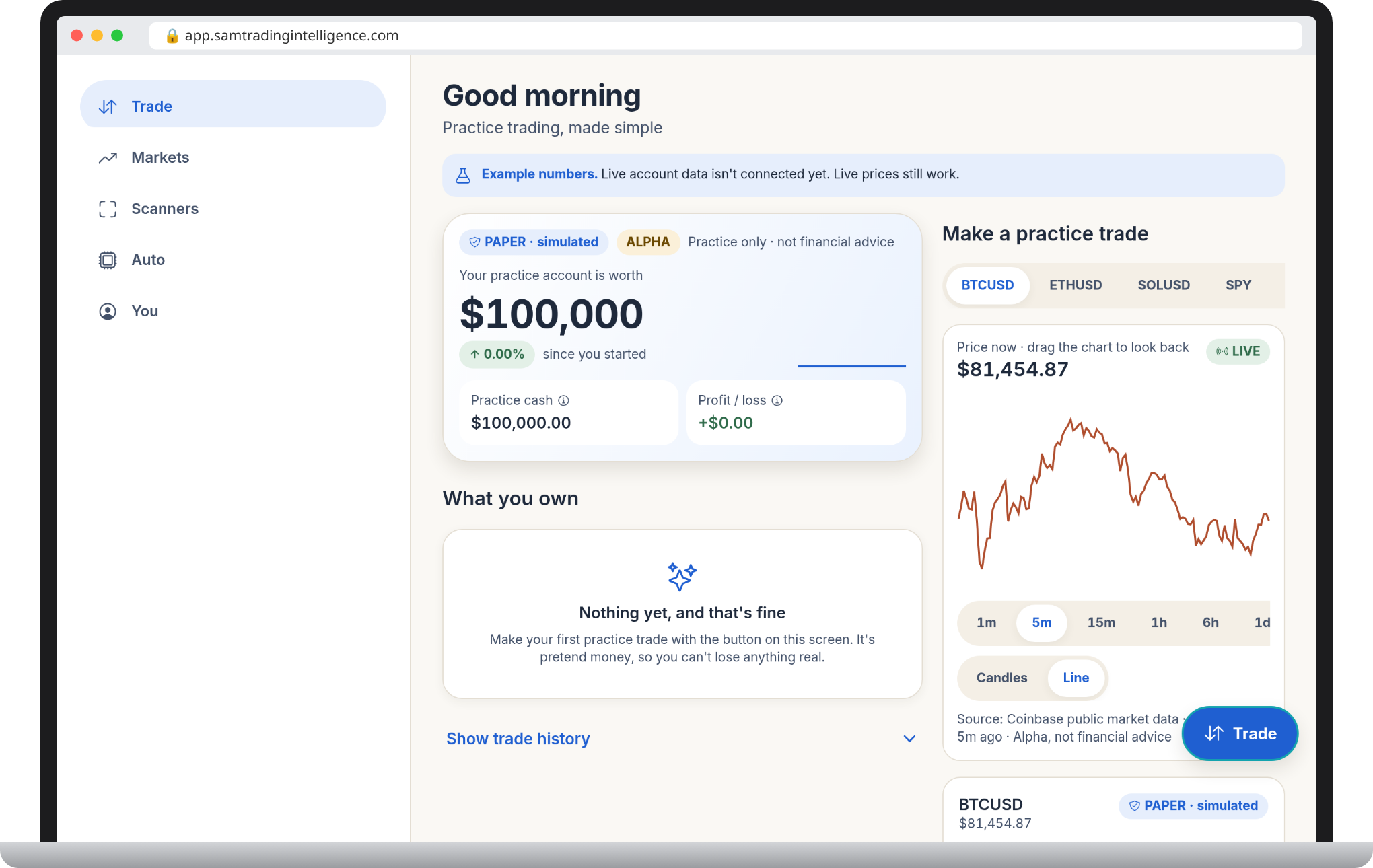The height and width of the screenshot is (868, 1373).
Task: Click the $81,454.87 price now value
Action: click(x=1012, y=369)
